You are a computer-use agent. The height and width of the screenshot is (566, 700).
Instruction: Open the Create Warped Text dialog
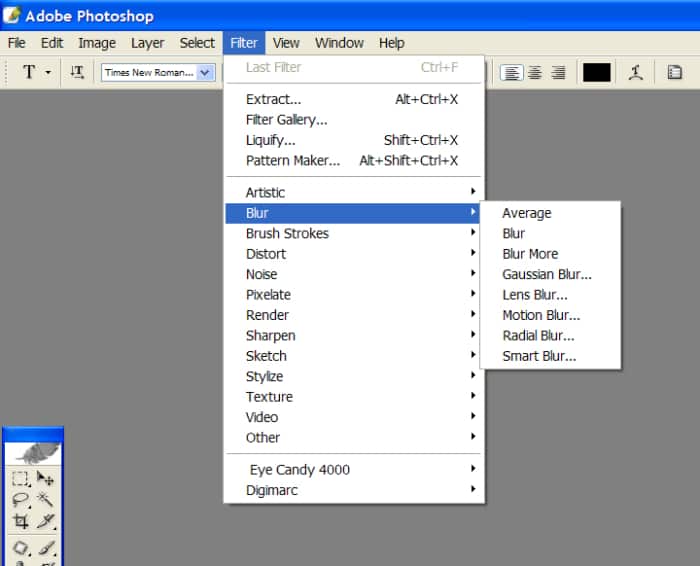pos(636,72)
